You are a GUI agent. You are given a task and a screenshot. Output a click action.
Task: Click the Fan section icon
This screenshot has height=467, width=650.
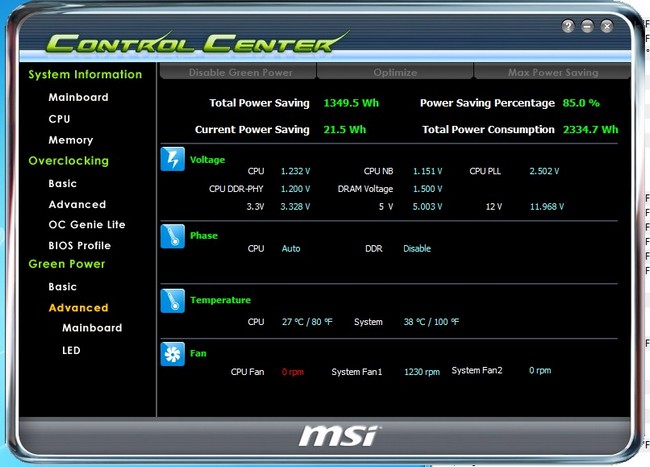[172, 354]
